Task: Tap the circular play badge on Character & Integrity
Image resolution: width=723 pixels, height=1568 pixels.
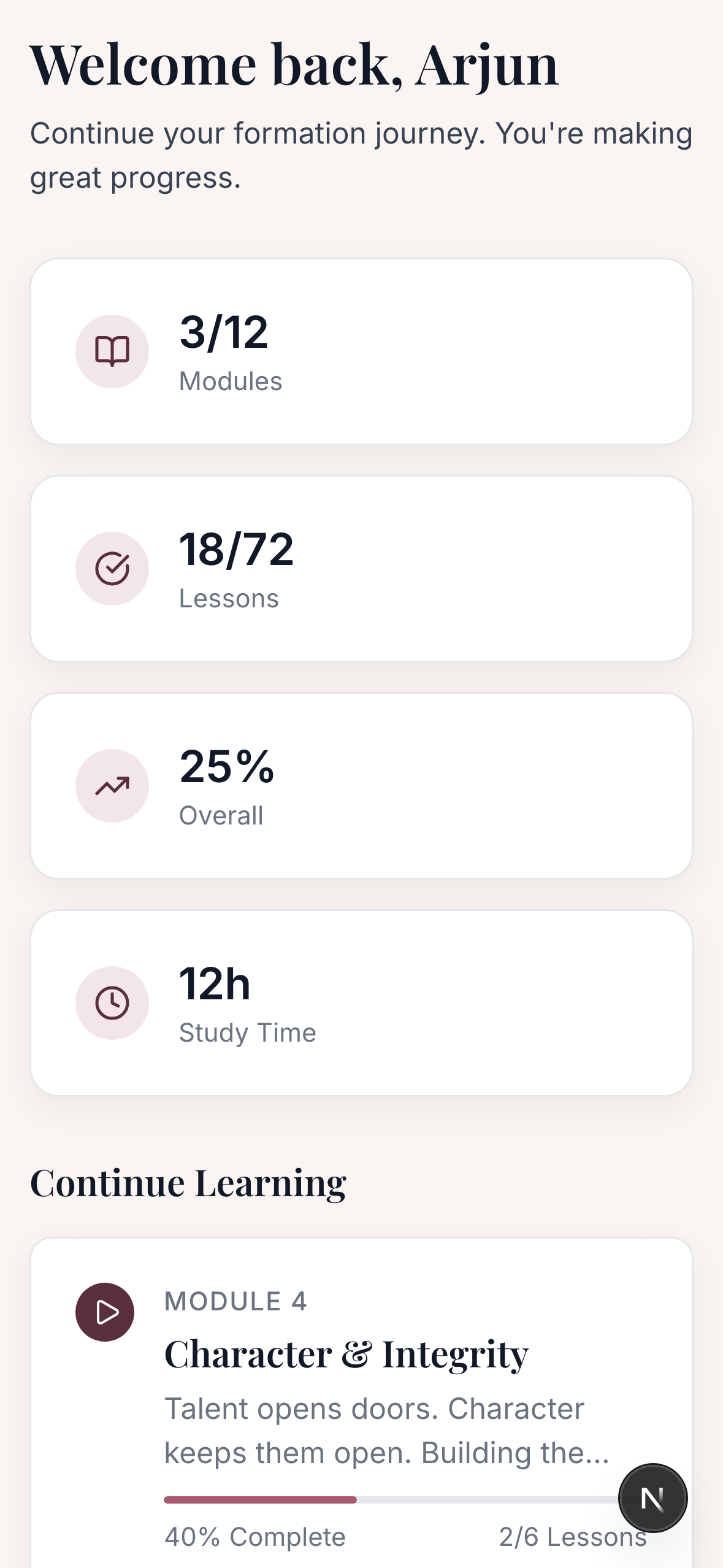Action: click(x=104, y=1312)
